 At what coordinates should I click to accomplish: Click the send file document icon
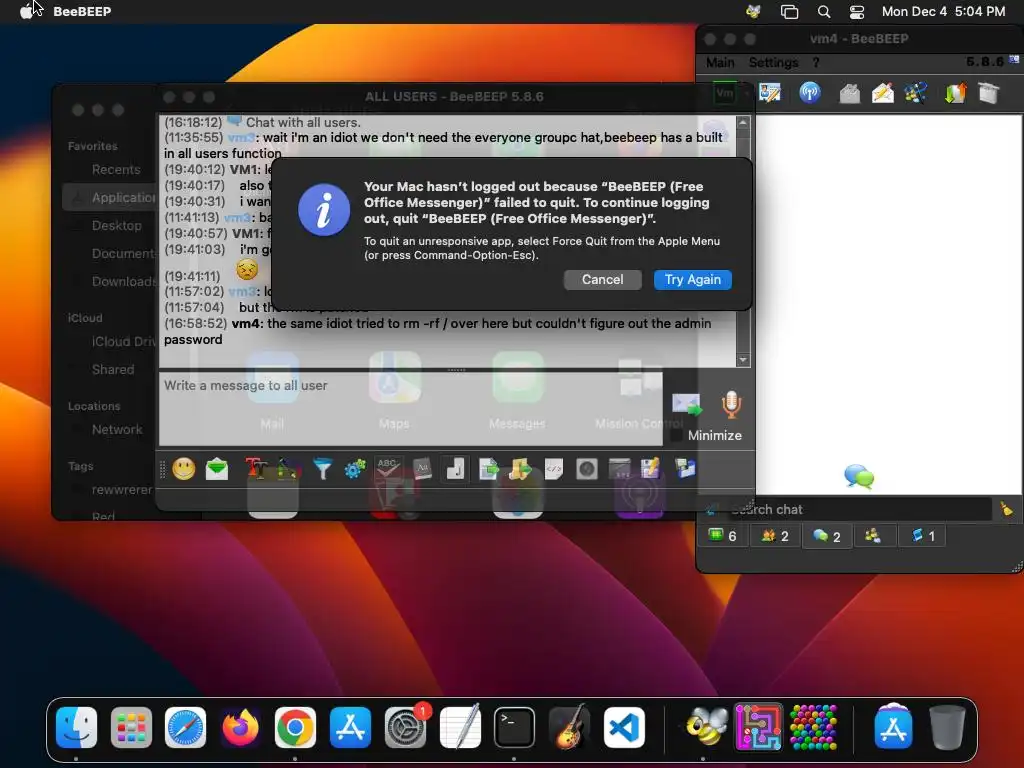pos(488,468)
